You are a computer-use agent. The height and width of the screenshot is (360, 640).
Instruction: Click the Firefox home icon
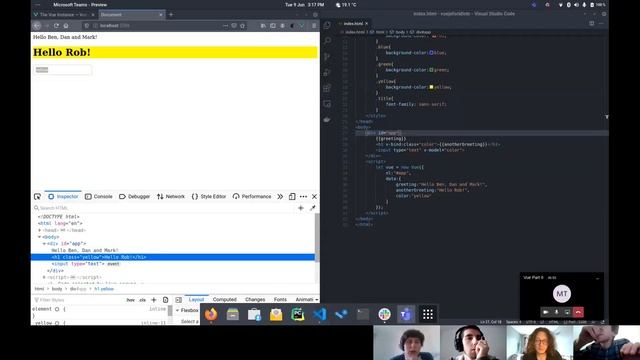66,26
